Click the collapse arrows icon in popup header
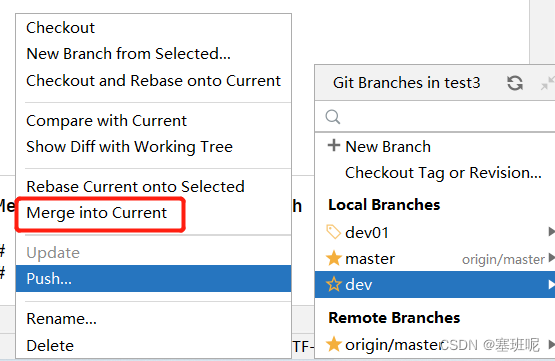The image size is (555, 361). pyautogui.click(x=548, y=84)
